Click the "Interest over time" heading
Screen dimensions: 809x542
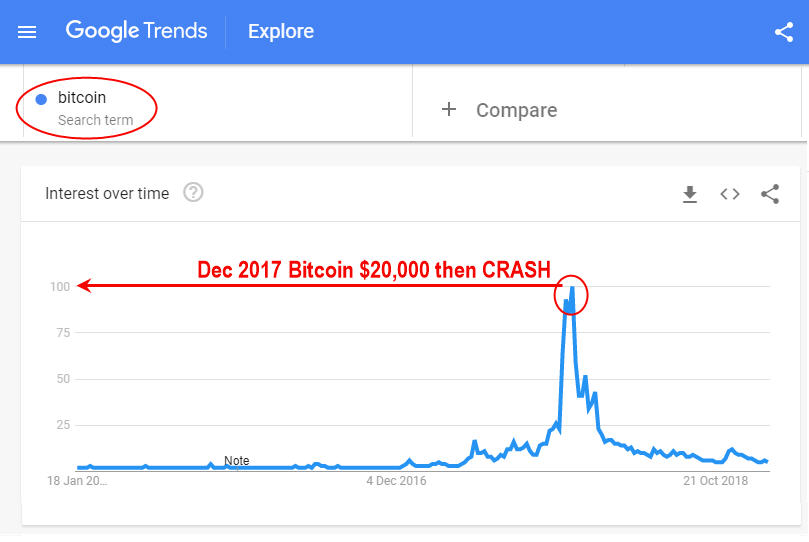click(107, 193)
